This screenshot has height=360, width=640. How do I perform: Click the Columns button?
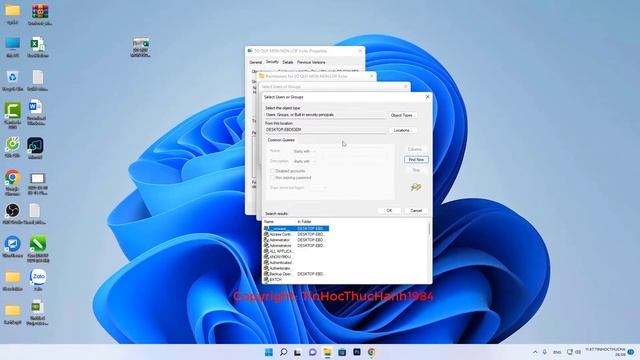click(415, 149)
